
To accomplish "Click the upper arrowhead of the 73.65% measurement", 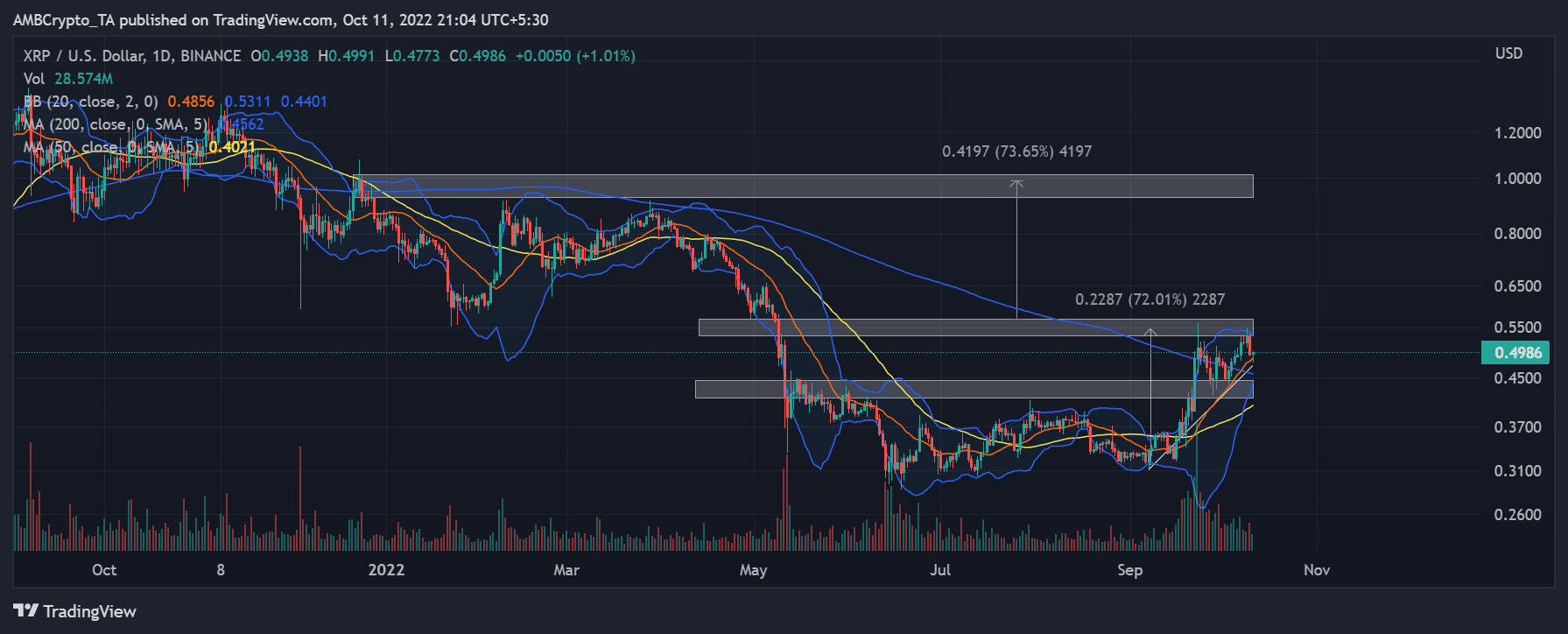I will [x=1016, y=184].
